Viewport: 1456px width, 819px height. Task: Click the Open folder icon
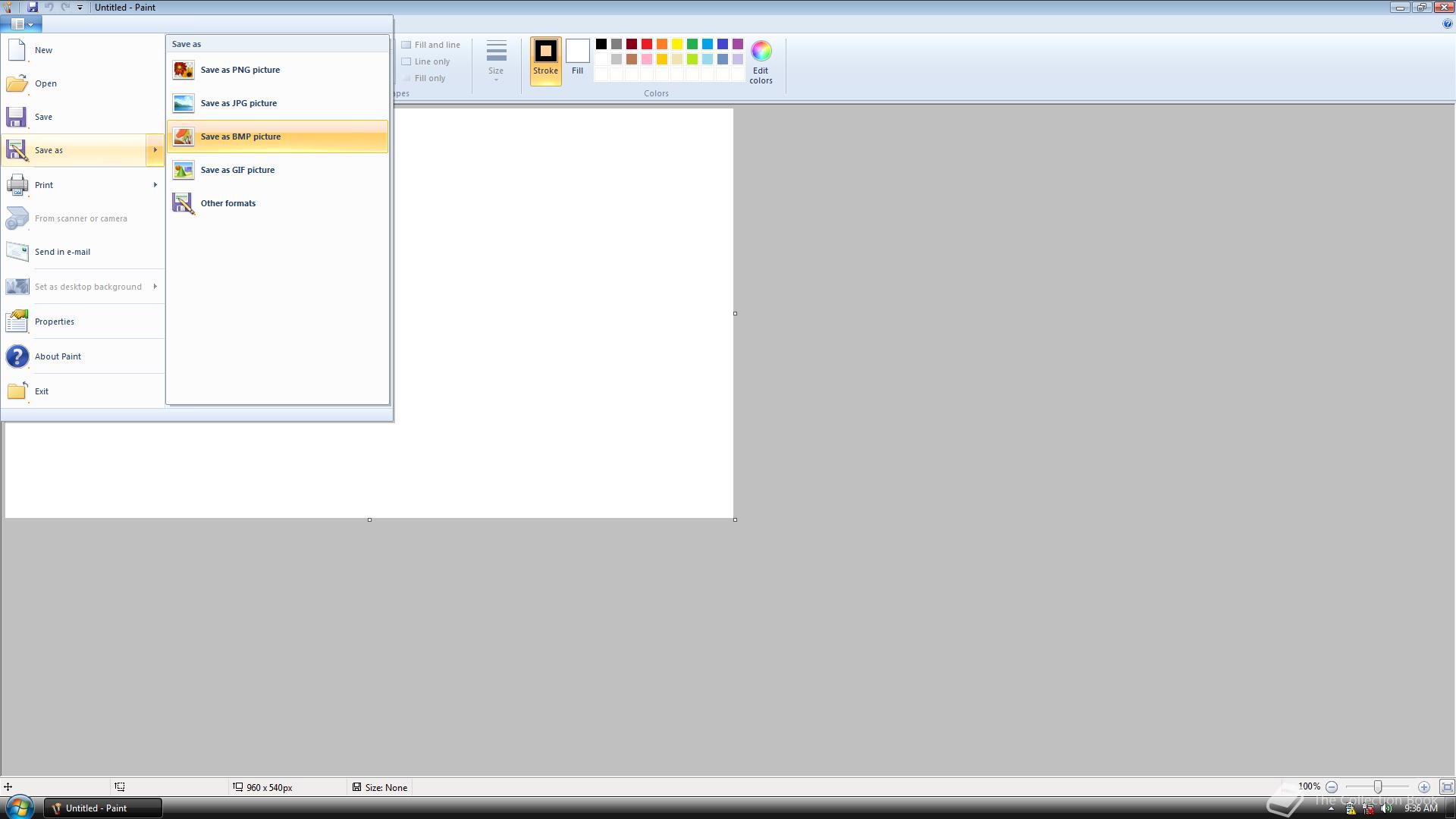pyautogui.click(x=17, y=83)
